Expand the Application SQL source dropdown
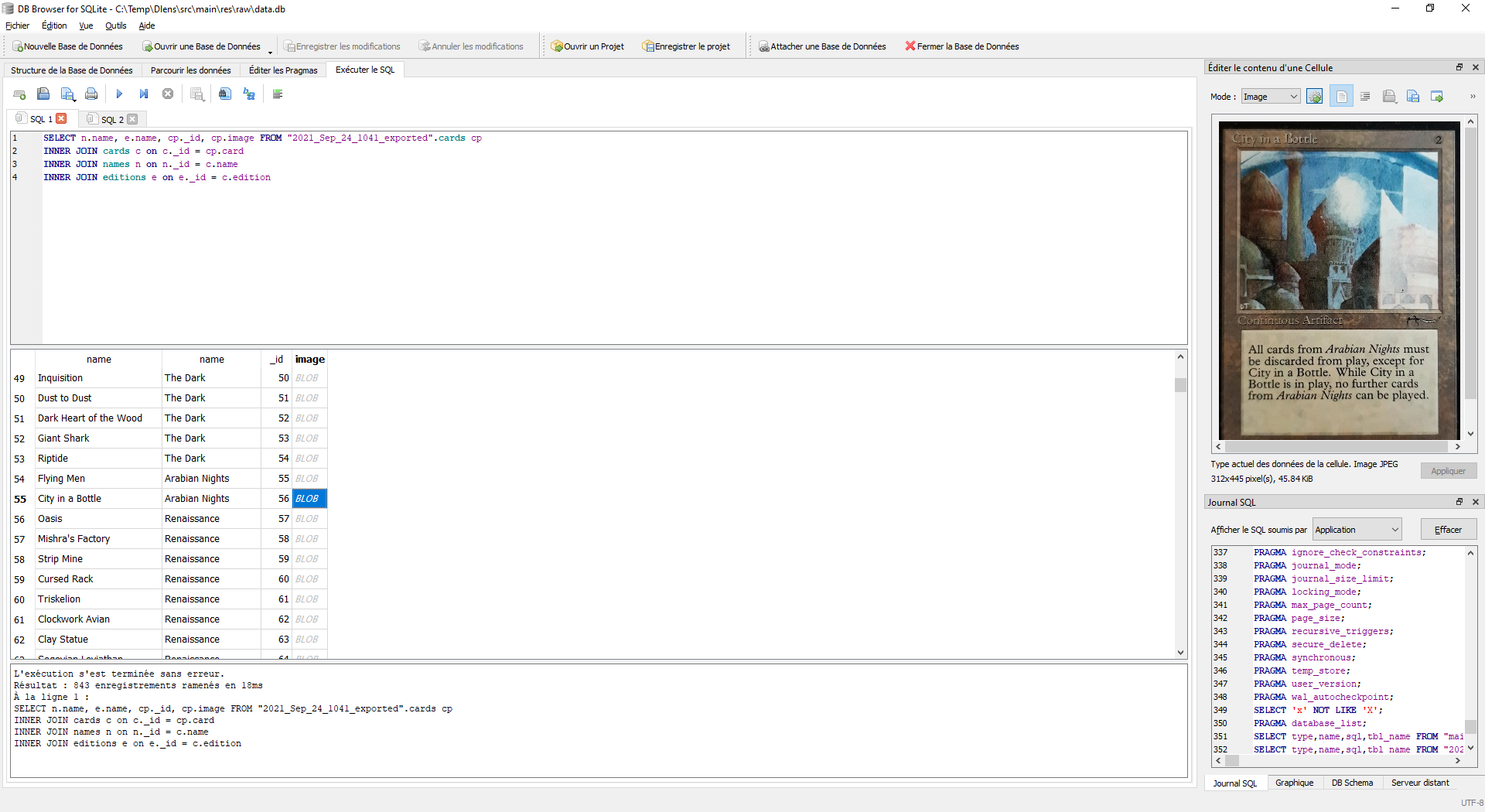1485x812 pixels. click(x=1357, y=530)
